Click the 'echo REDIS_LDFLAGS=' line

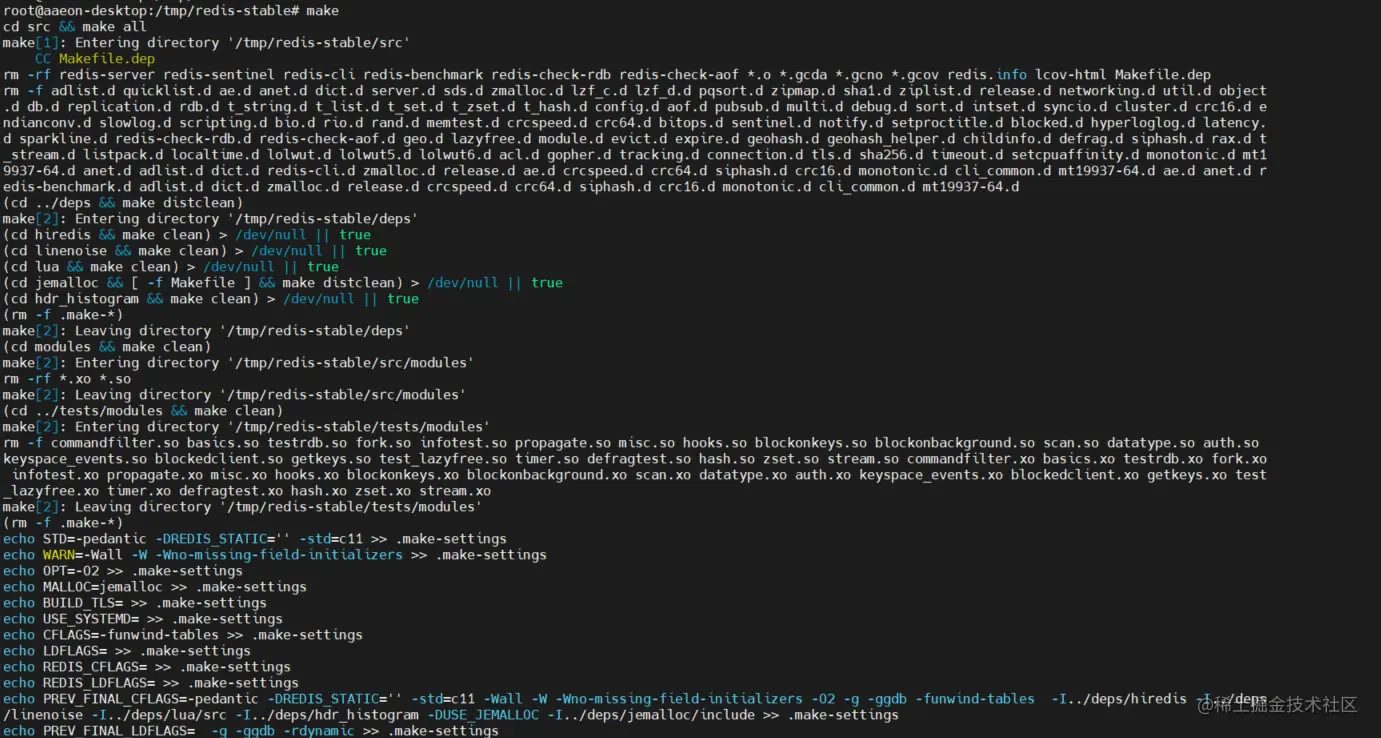[150, 683]
